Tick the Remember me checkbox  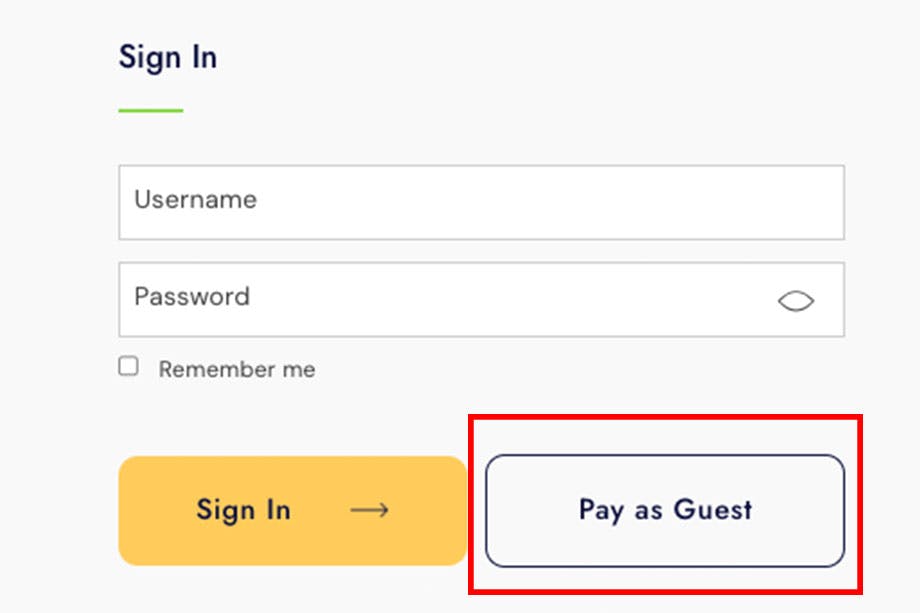pos(129,366)
